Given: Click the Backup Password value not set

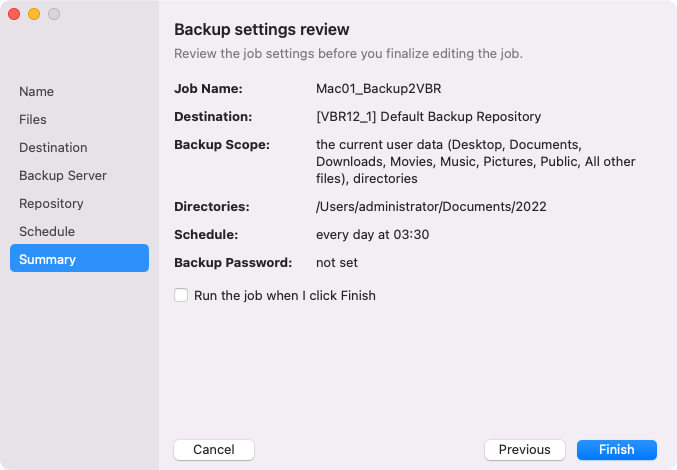Looking at the screenshot, I should coord(337,262).
